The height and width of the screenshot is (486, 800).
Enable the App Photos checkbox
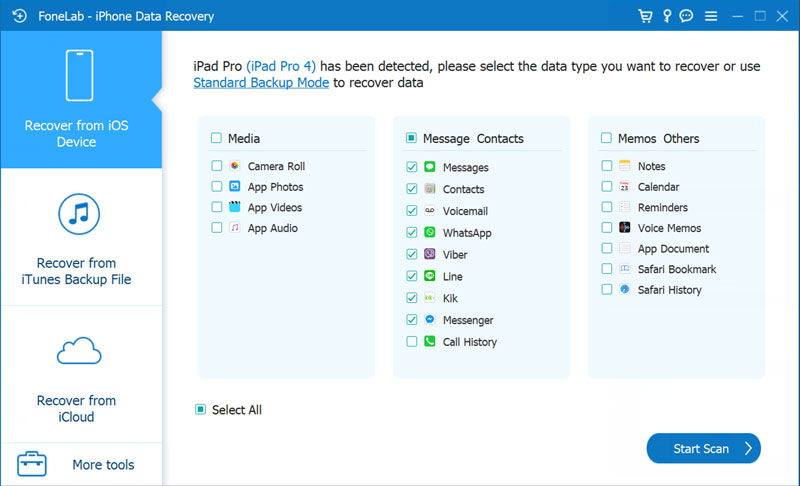point(217,186)
